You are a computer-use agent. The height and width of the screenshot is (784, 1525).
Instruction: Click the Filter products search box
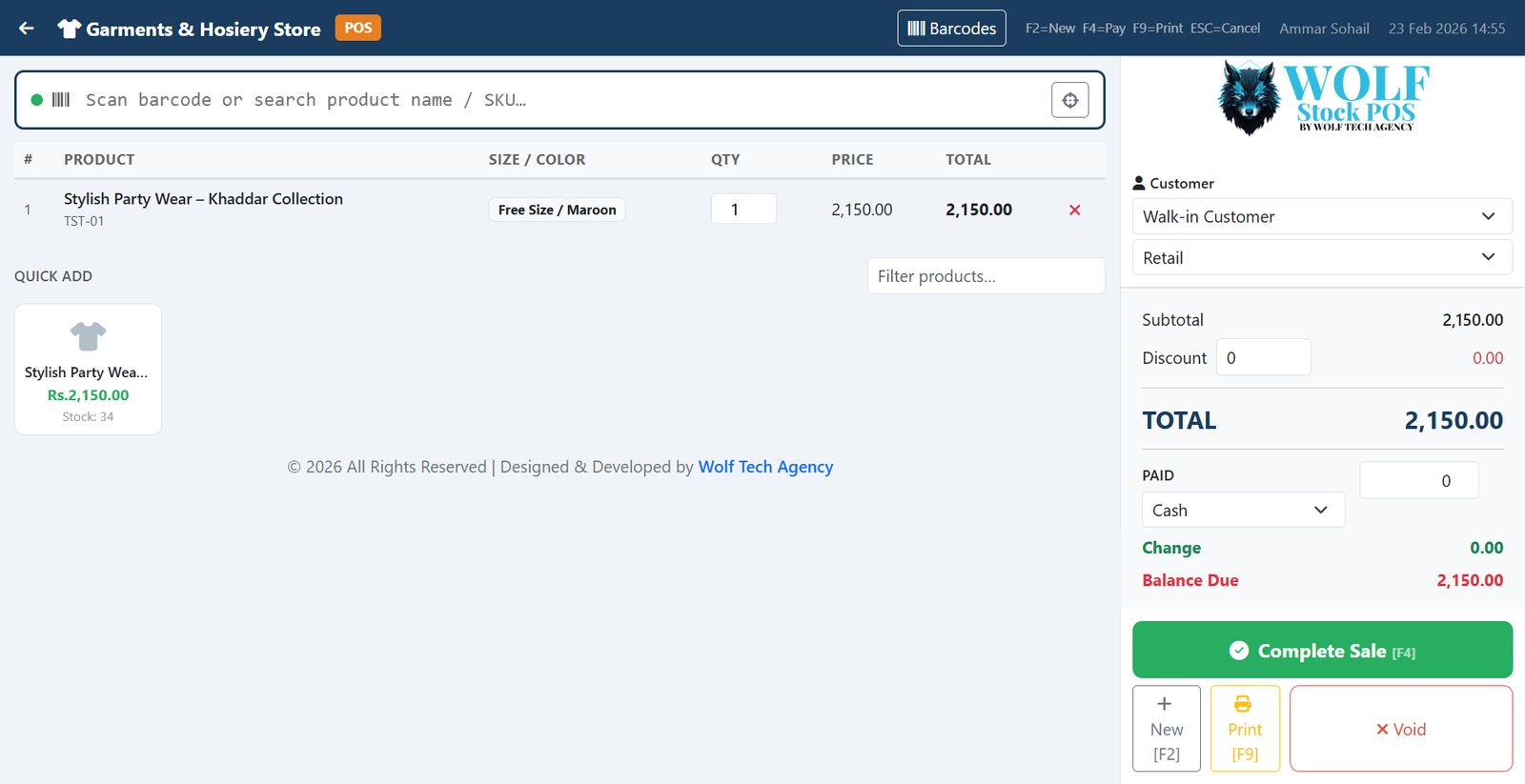point(986,276)
